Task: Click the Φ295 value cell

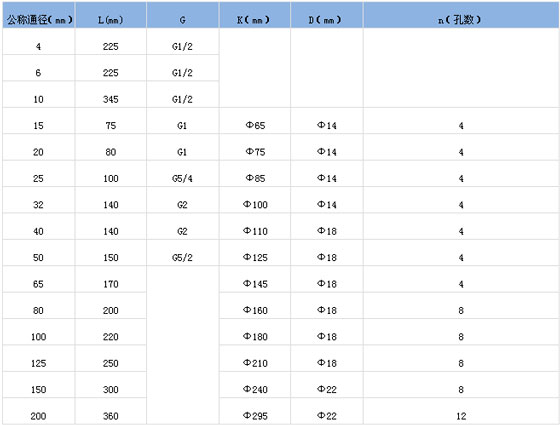Action: point(255,416)
